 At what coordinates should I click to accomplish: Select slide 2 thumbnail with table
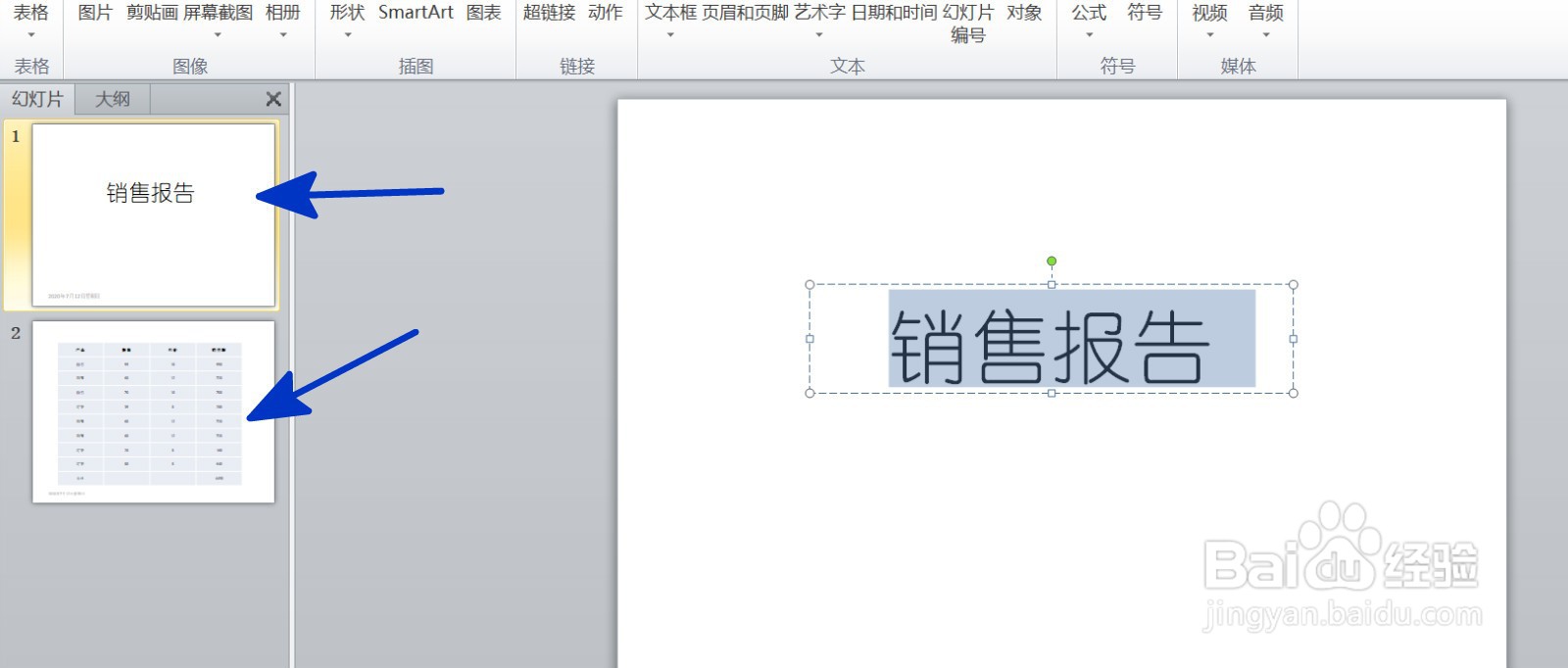tap(153, 412)
